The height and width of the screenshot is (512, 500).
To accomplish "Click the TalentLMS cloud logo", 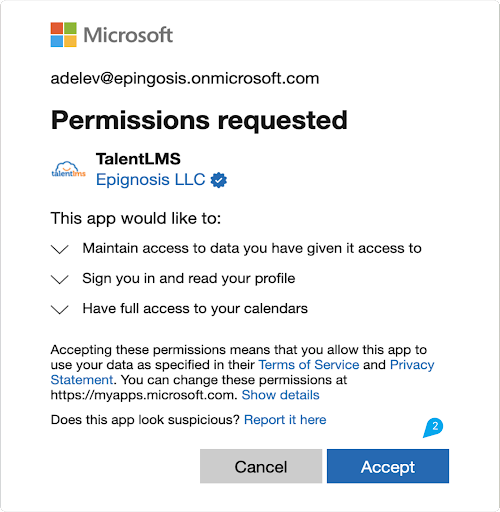I will (x=68, y=169).
